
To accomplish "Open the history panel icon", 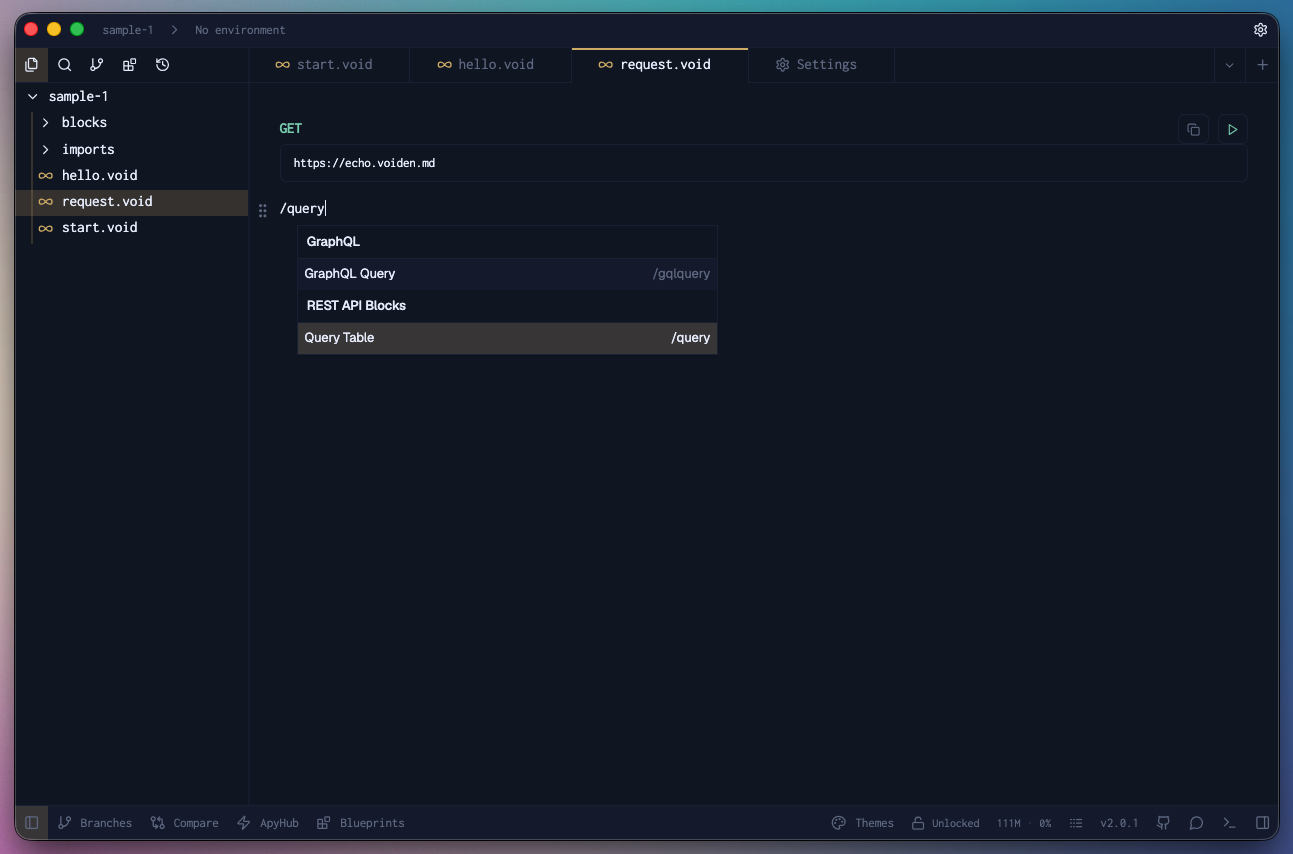I will pyautogui.click(x=163, y=65).
